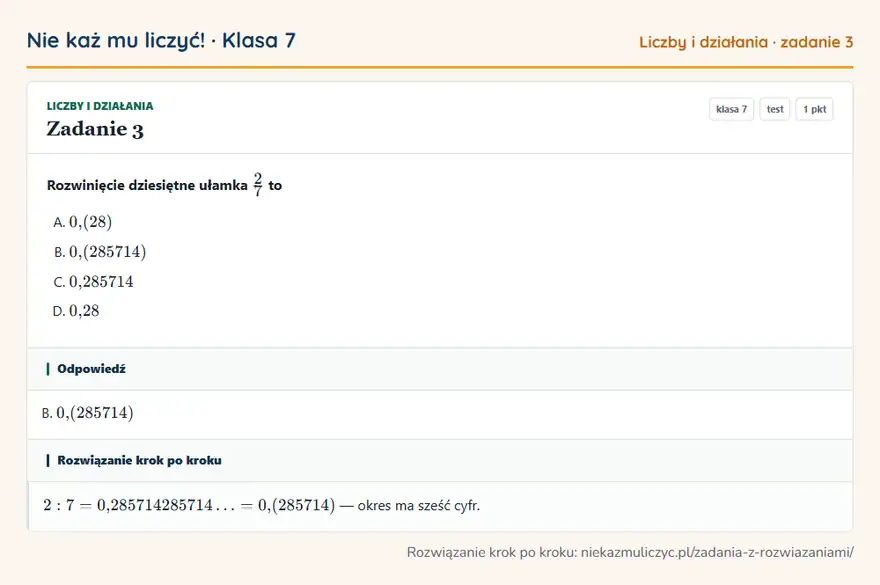Click the 'klasa 7' tag
880x585 pixels.
(731, 109)
